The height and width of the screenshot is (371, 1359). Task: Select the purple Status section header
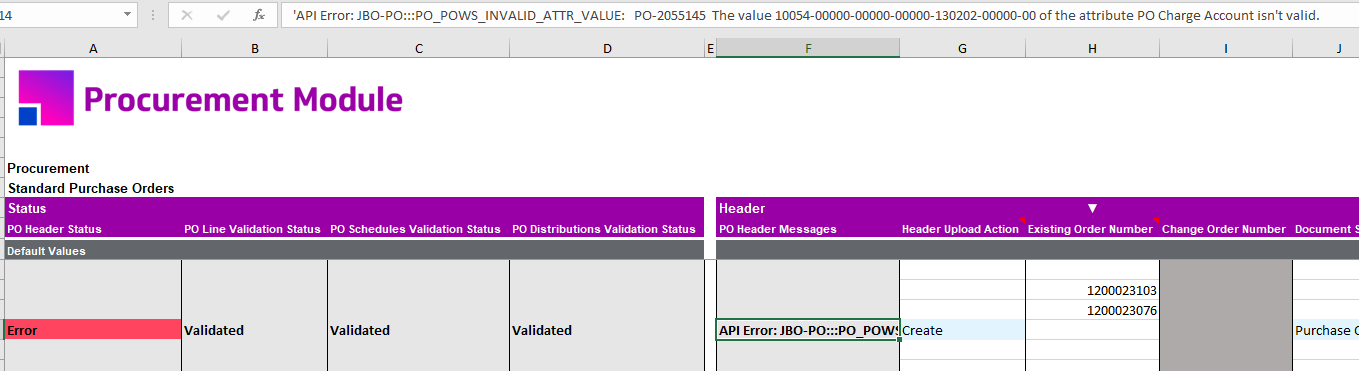tap(355, 209)
